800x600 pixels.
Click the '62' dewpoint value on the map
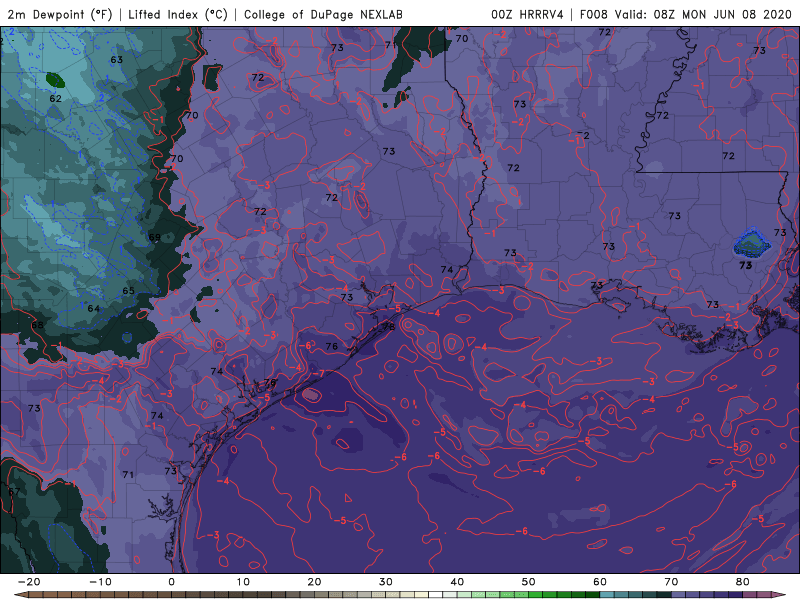point(55,98)
